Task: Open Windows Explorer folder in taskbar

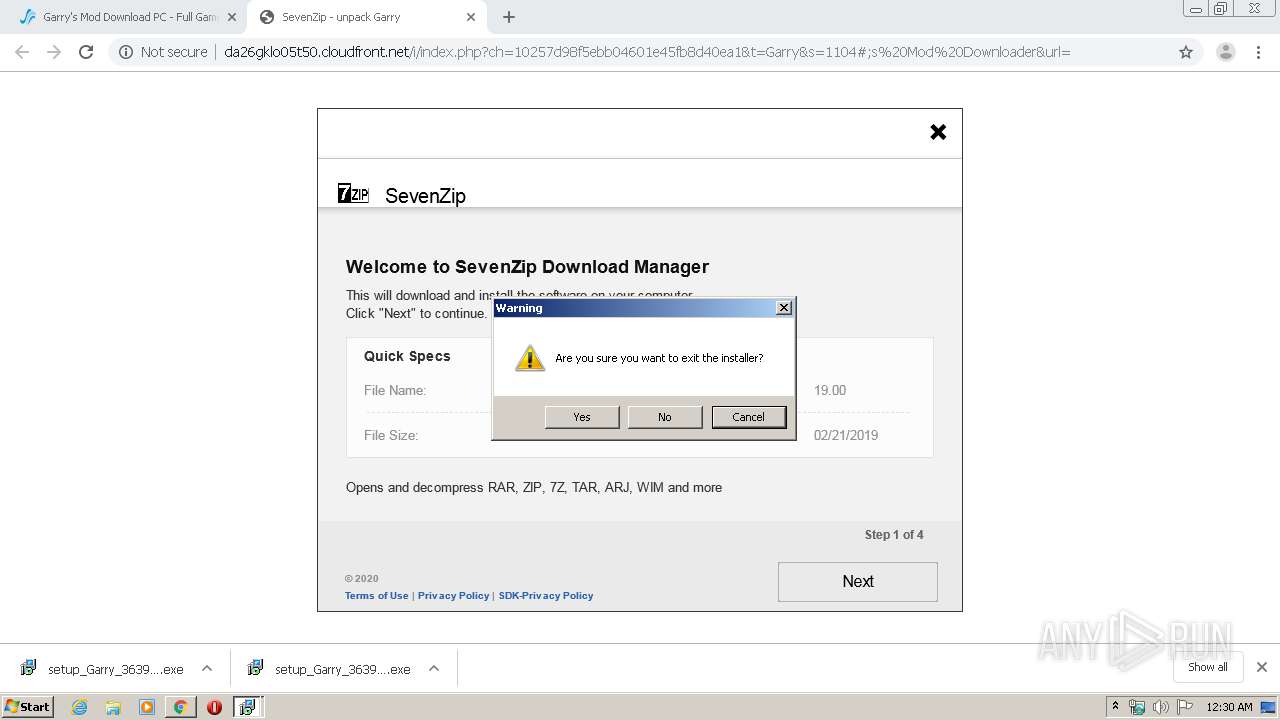Action: pyautogui.click(x=113, y=707)
